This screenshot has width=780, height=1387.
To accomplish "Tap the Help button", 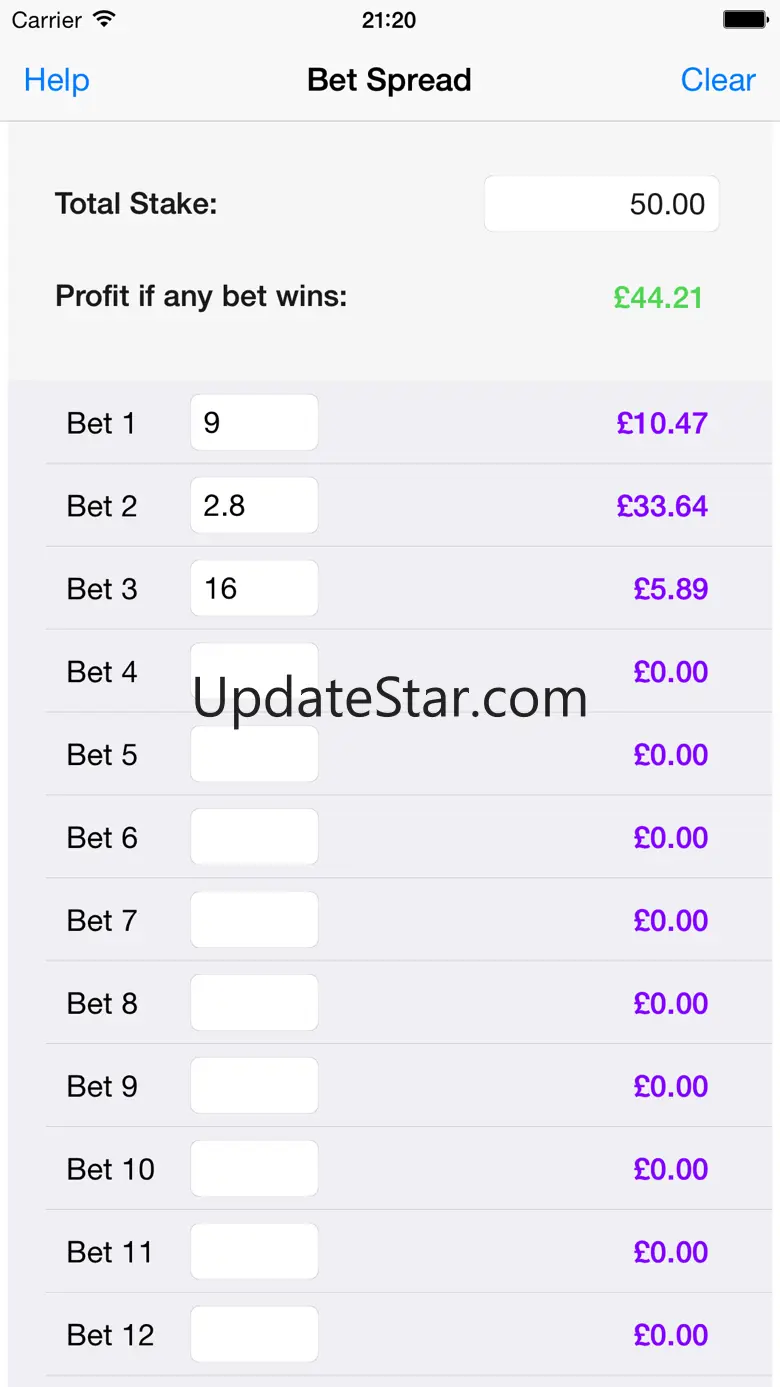I will (x=57, y=80).
